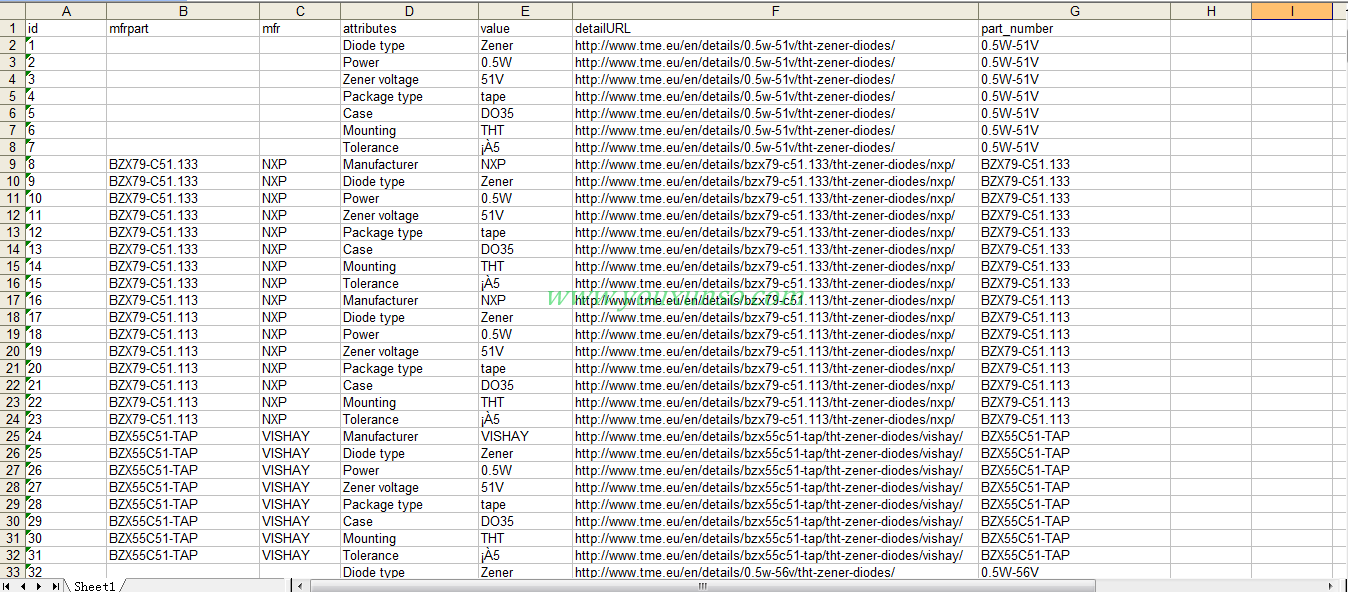Select column E header
The width and height of the screenshot is (1348, 592).
coord(525,11)
